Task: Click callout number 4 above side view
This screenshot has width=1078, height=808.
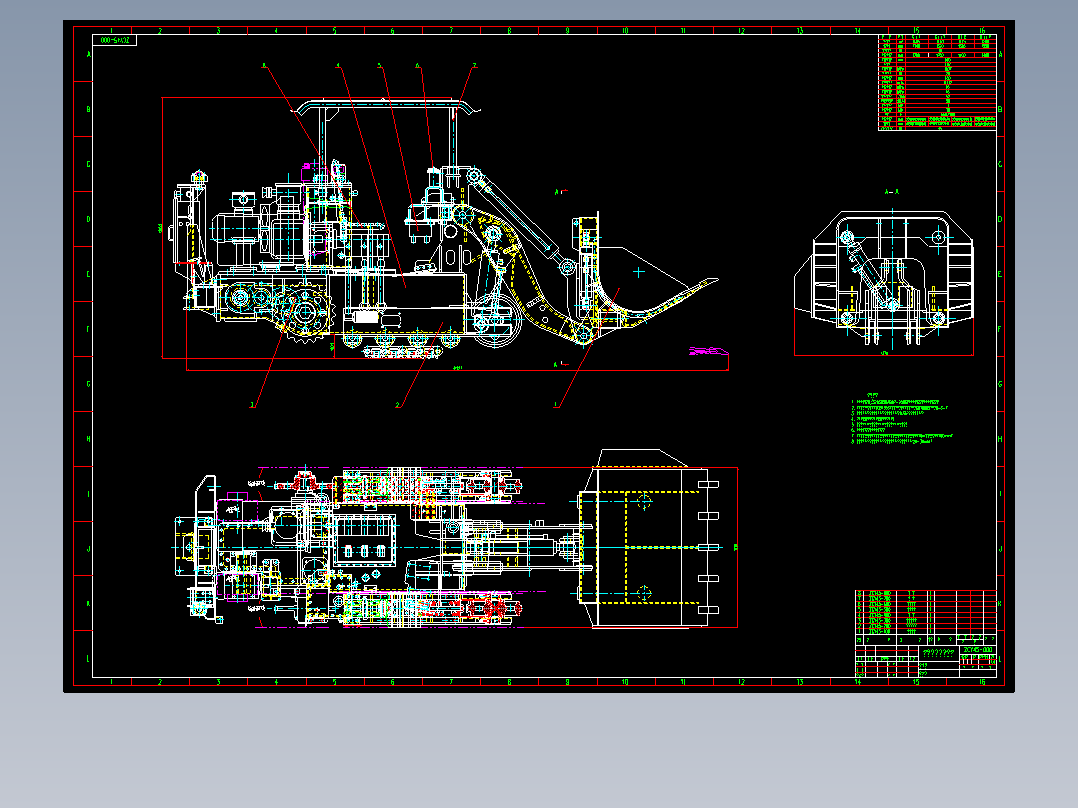Action: click(x=338, y=66)
